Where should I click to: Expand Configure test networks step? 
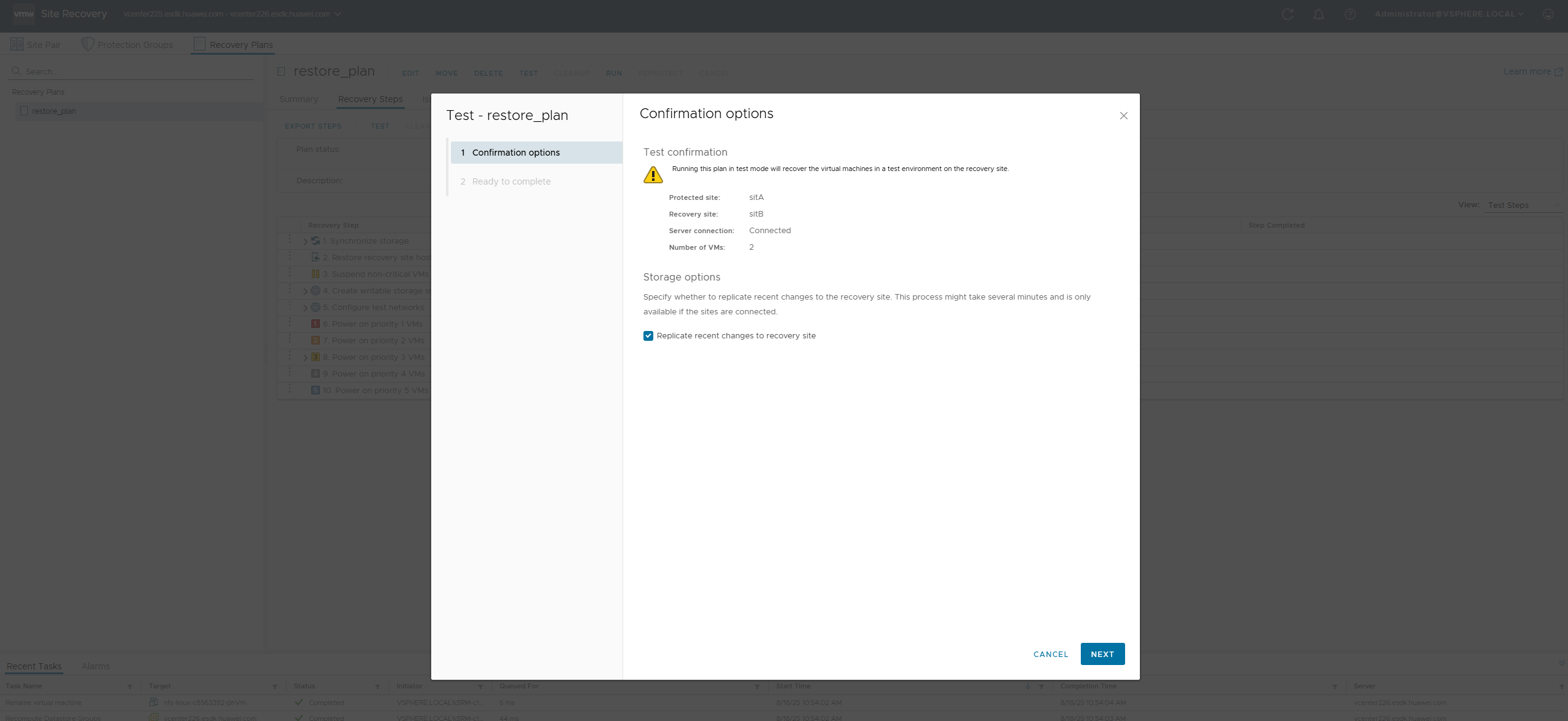306,308
